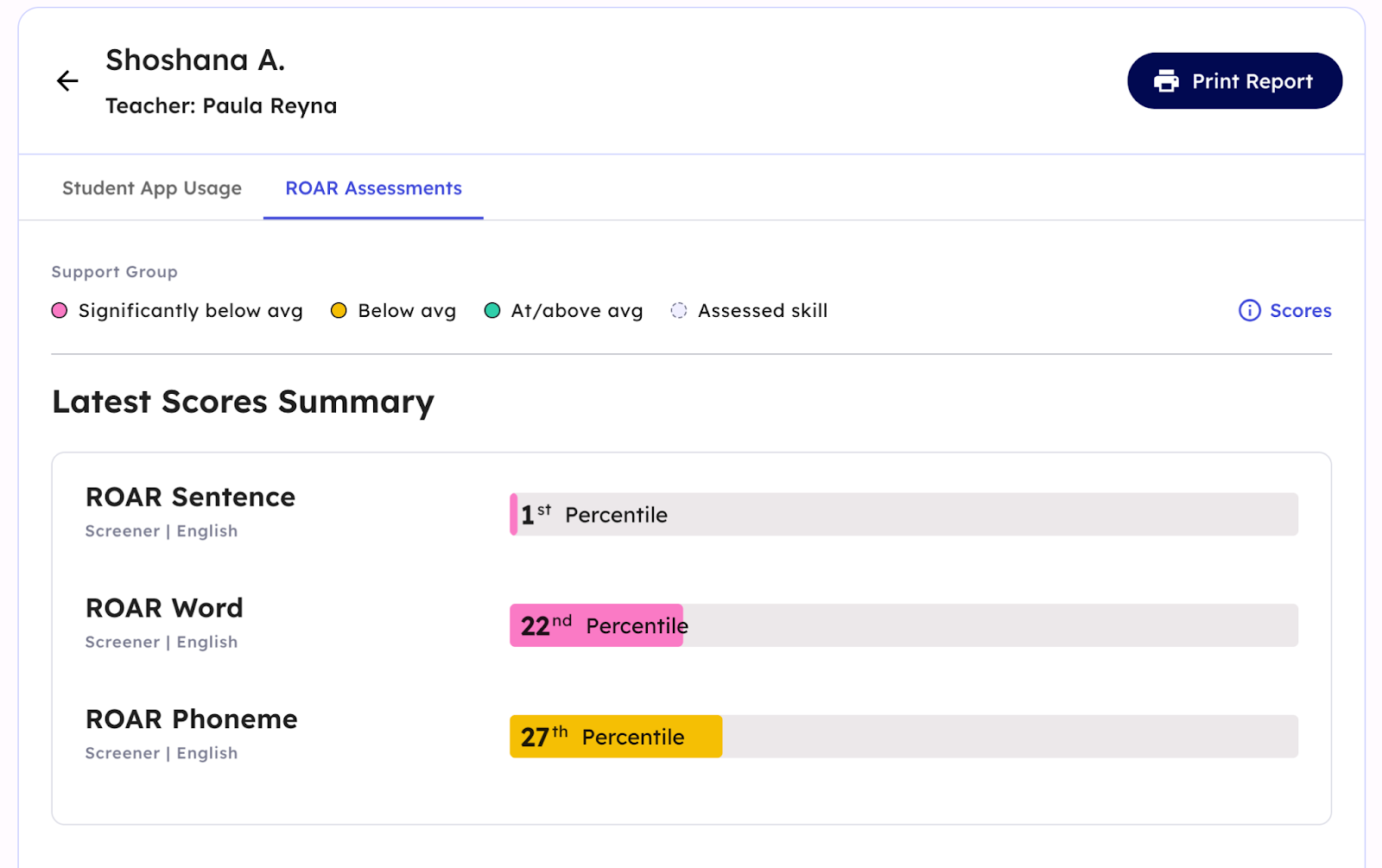Click the back arrow icon
The image size is (1382, 868).
coord(67,81)
